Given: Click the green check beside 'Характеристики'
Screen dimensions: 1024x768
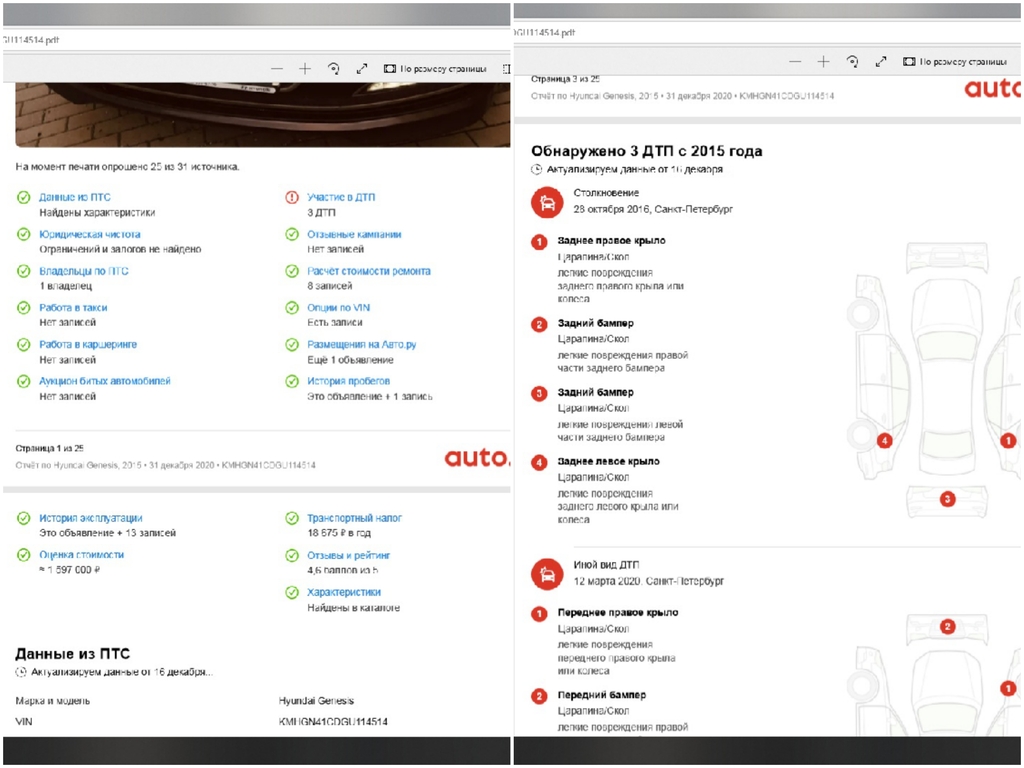Looking at the screenshot, I should pyautogui.click(x=292, y=592).
